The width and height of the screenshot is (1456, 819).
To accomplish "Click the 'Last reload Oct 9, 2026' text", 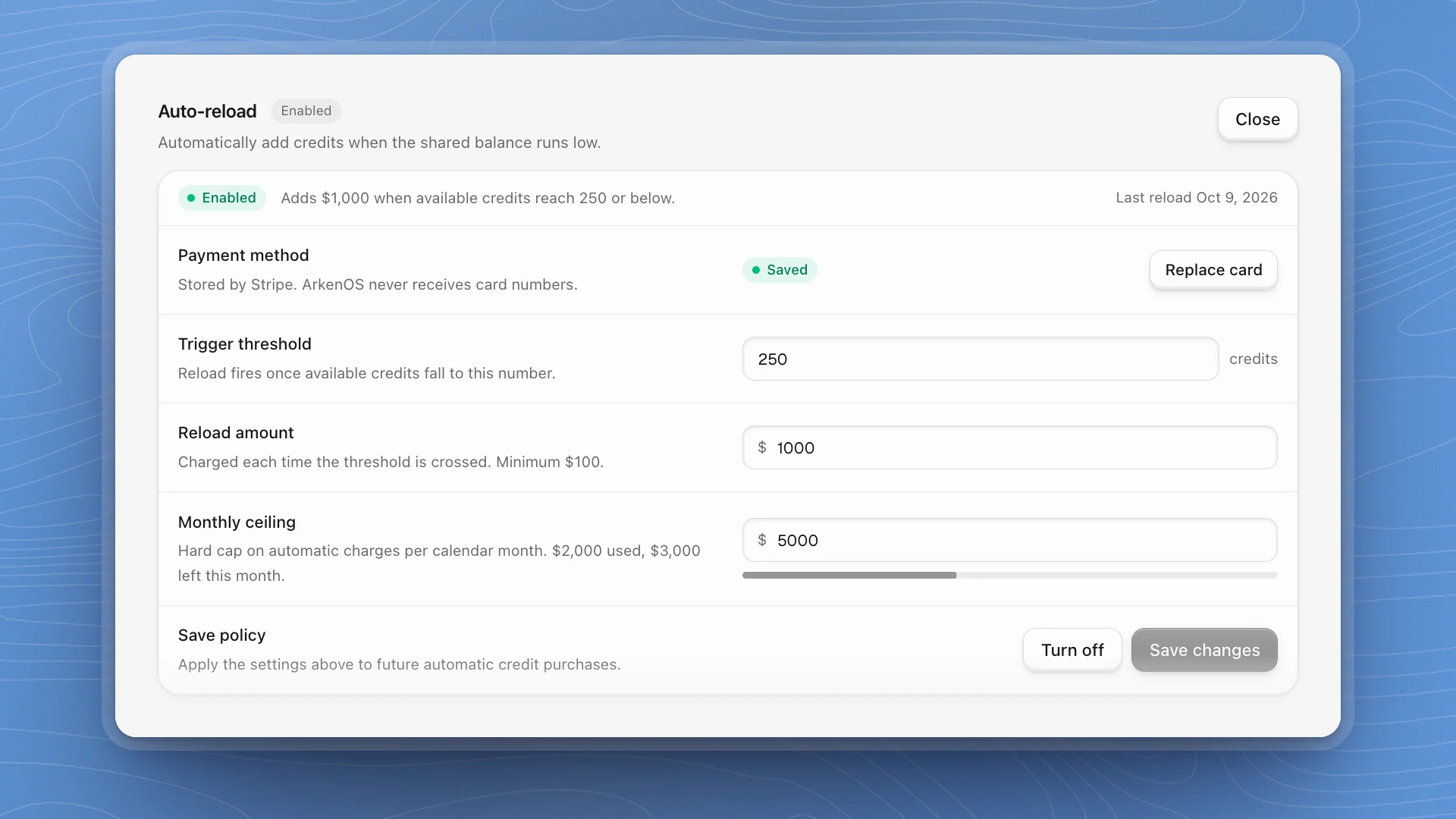I will coord(1197,198).
